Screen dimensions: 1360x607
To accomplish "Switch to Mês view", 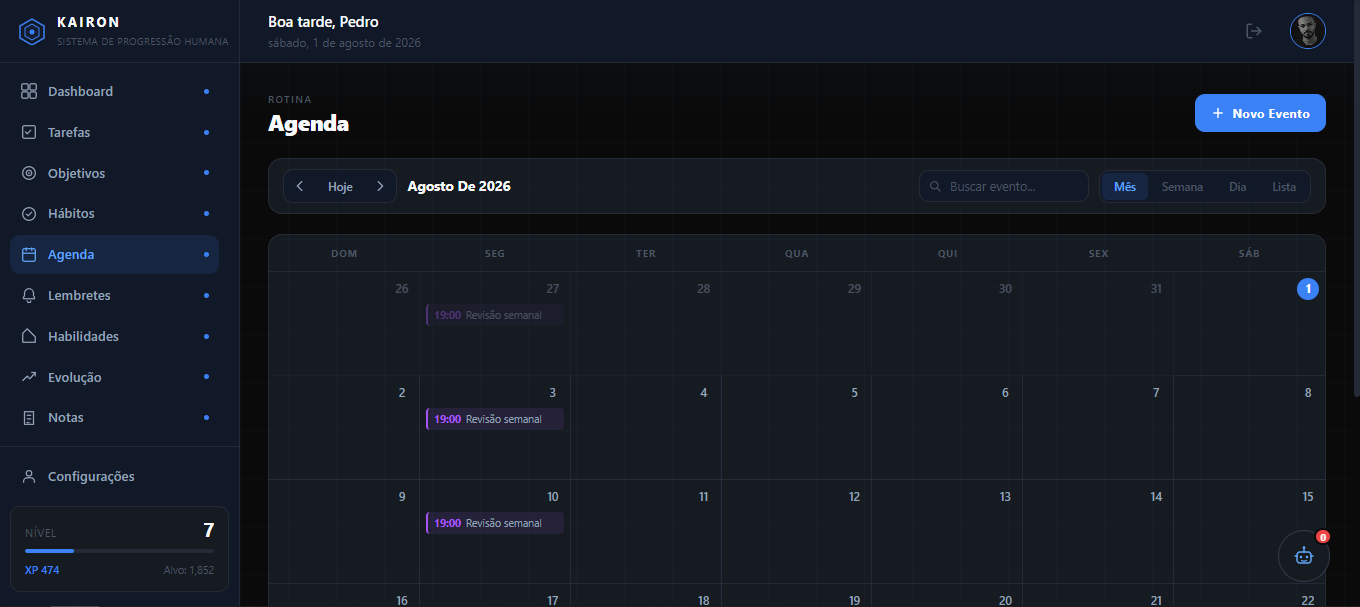I will tap(1125, 187).
